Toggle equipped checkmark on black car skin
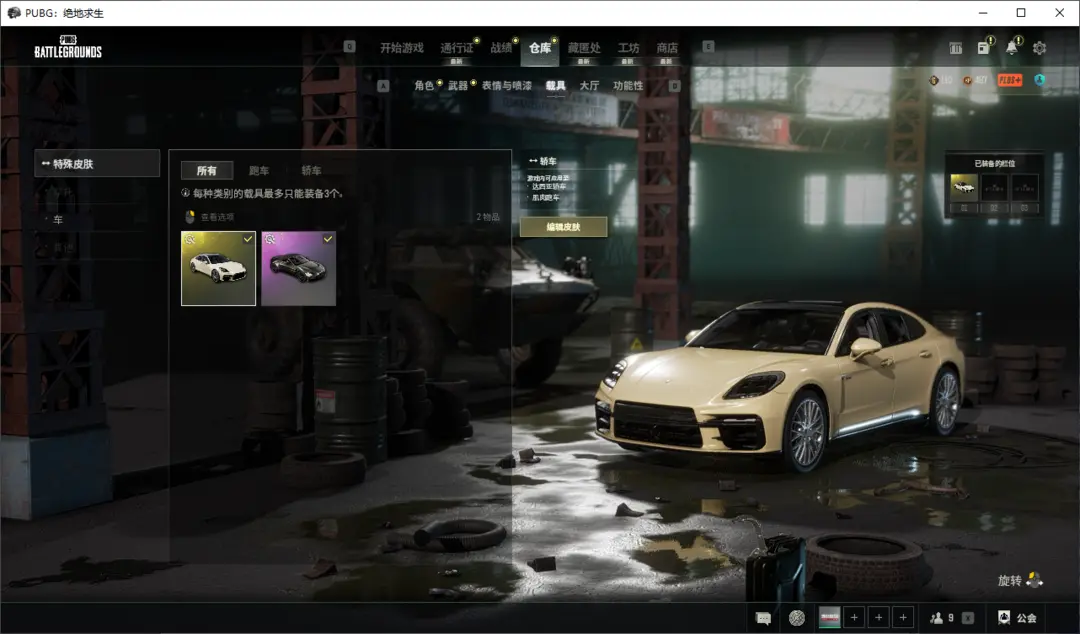Screen dimensions: 1080x634 (328, 238)
